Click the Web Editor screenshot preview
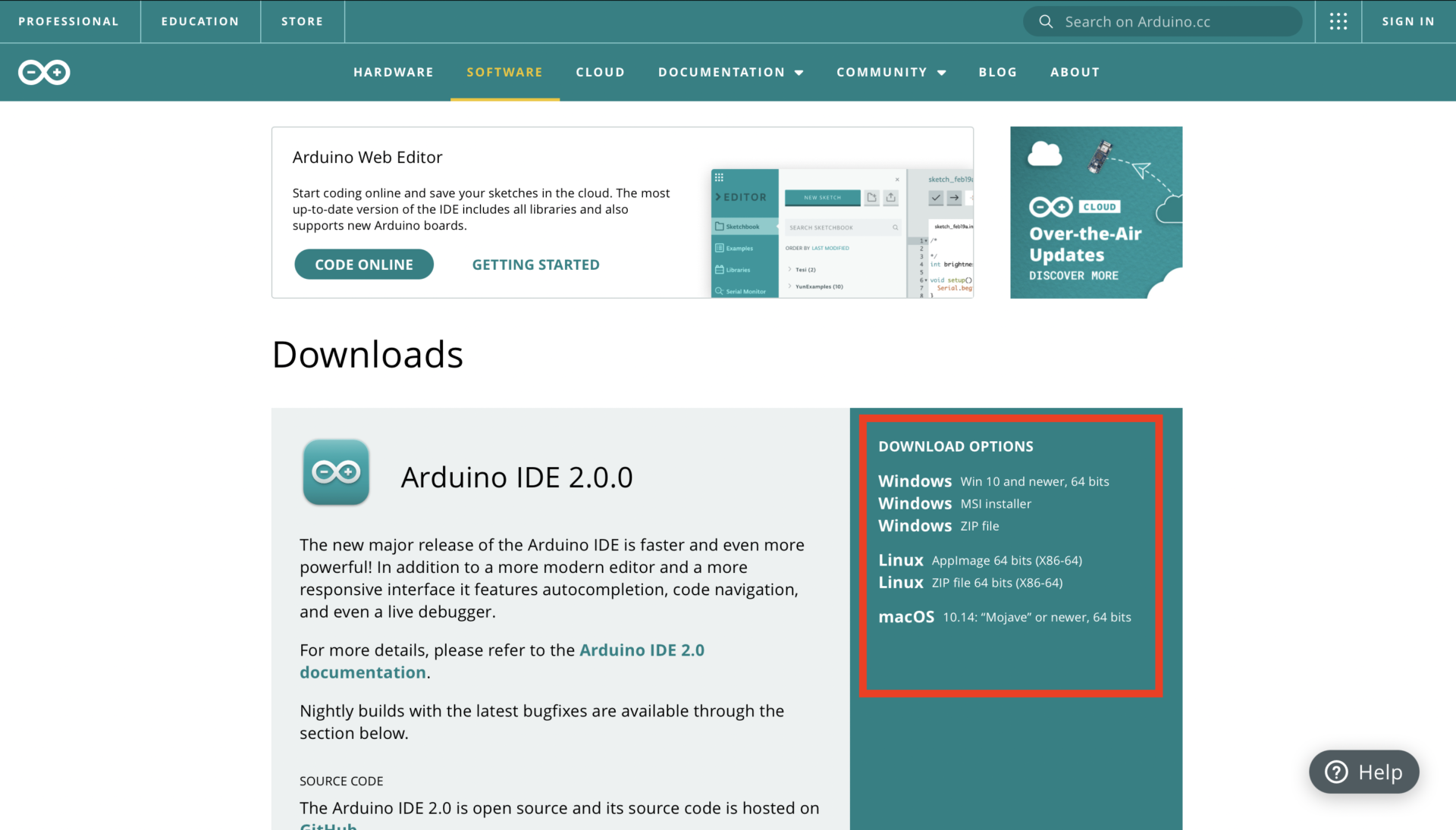 click(842, 233)
